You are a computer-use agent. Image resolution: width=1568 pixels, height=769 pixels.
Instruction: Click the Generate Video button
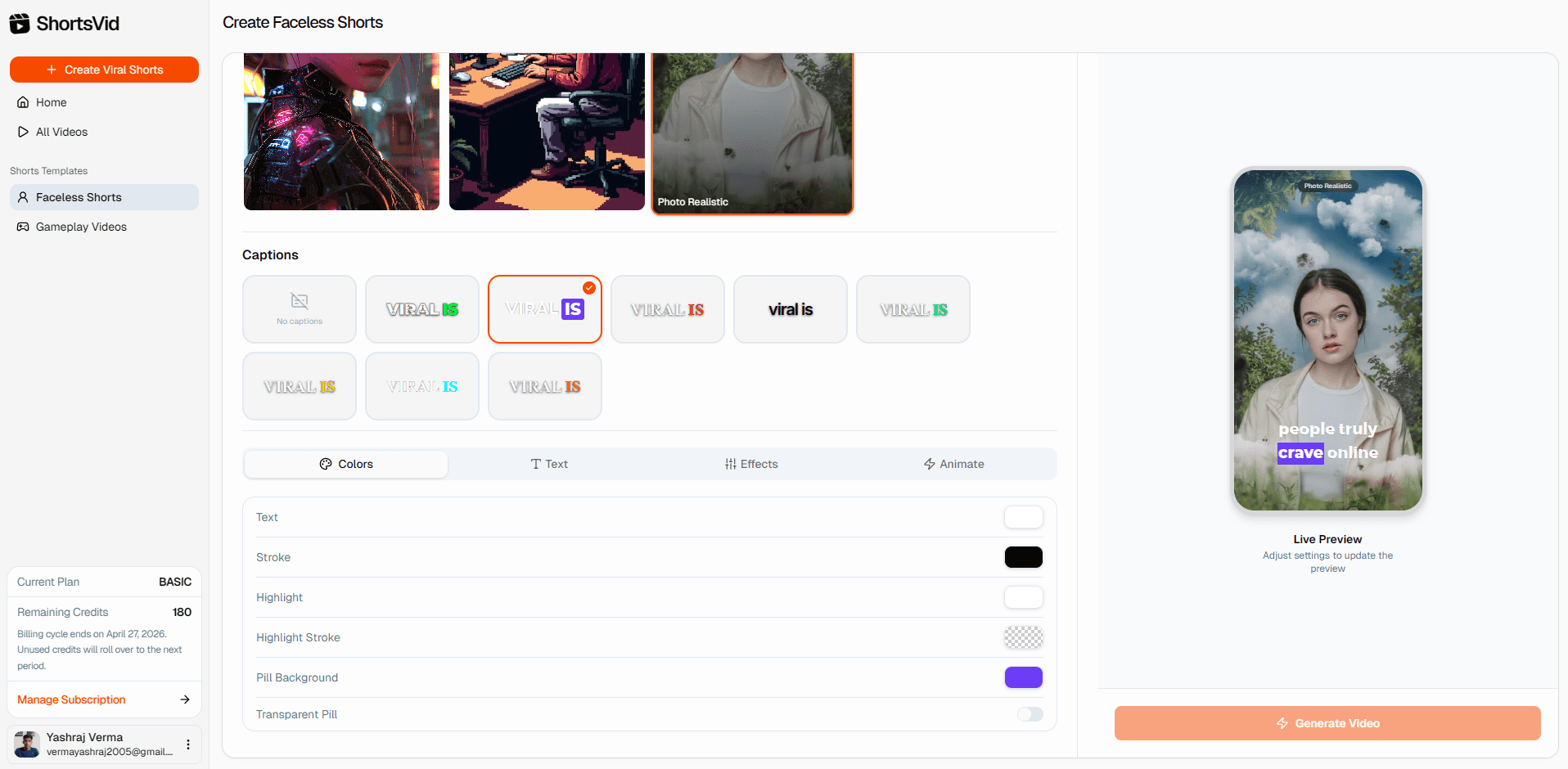[1327, 723]
